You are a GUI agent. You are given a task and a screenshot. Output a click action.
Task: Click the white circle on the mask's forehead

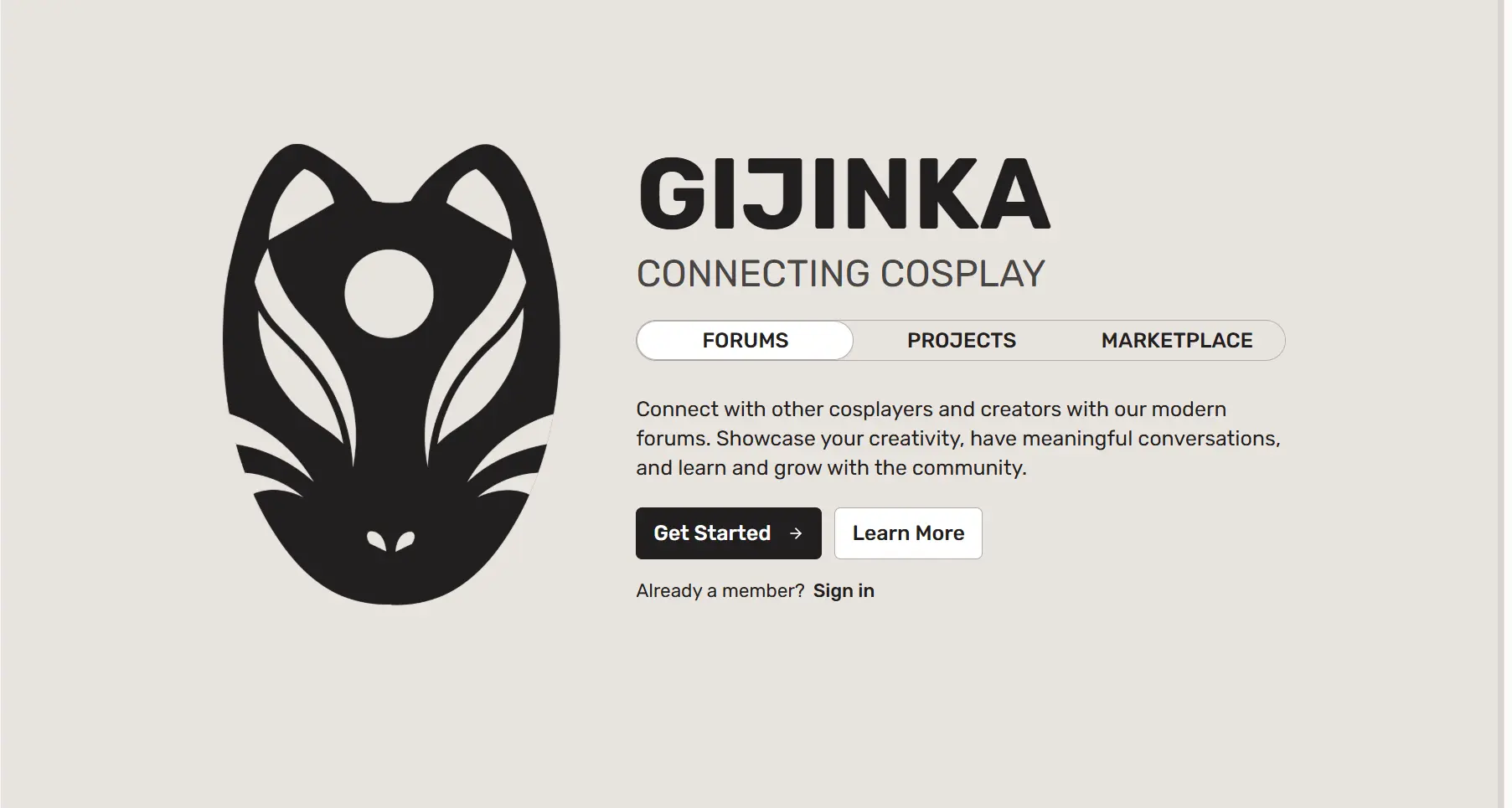389,293
